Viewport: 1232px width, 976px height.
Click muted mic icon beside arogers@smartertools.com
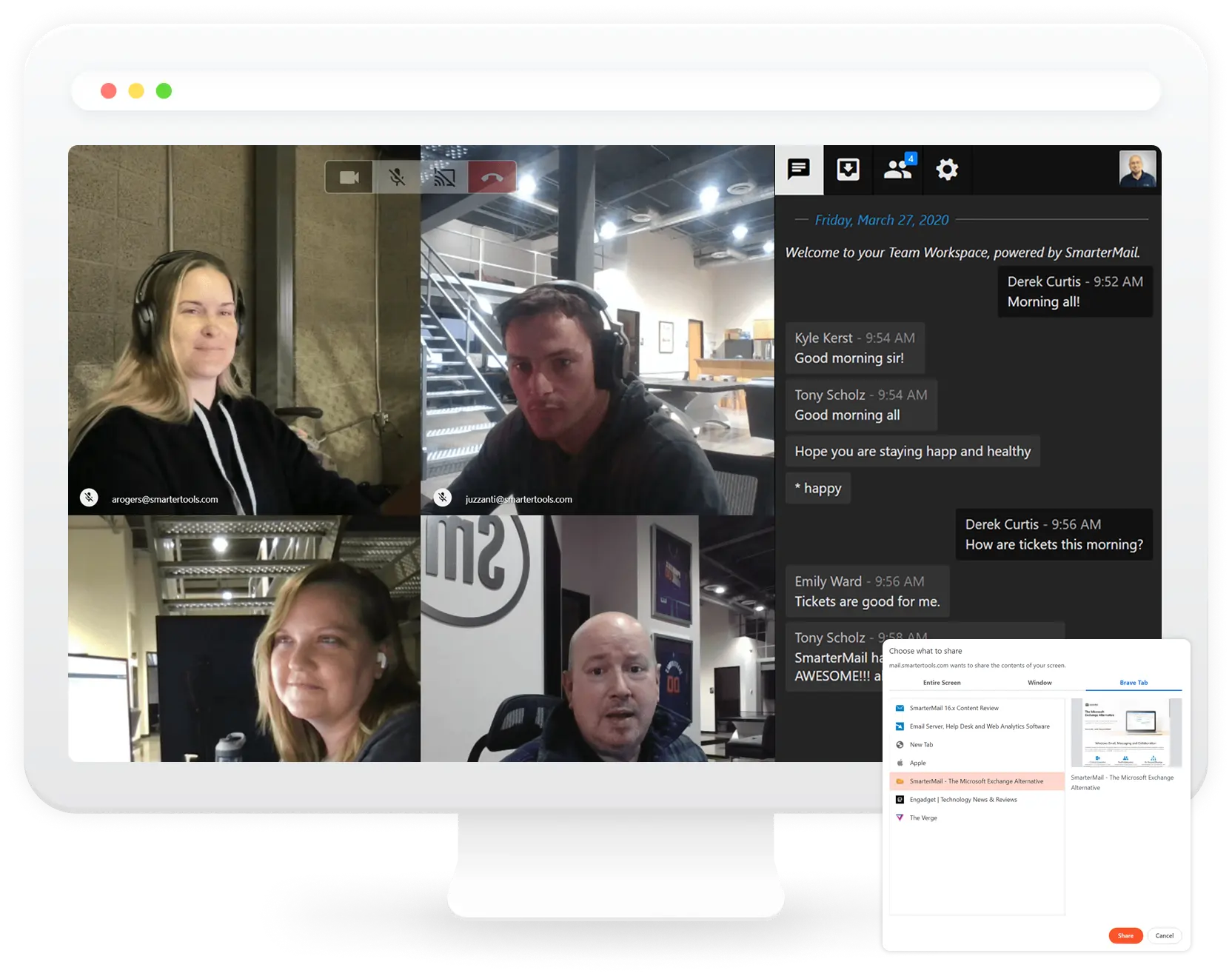[89, 498]
